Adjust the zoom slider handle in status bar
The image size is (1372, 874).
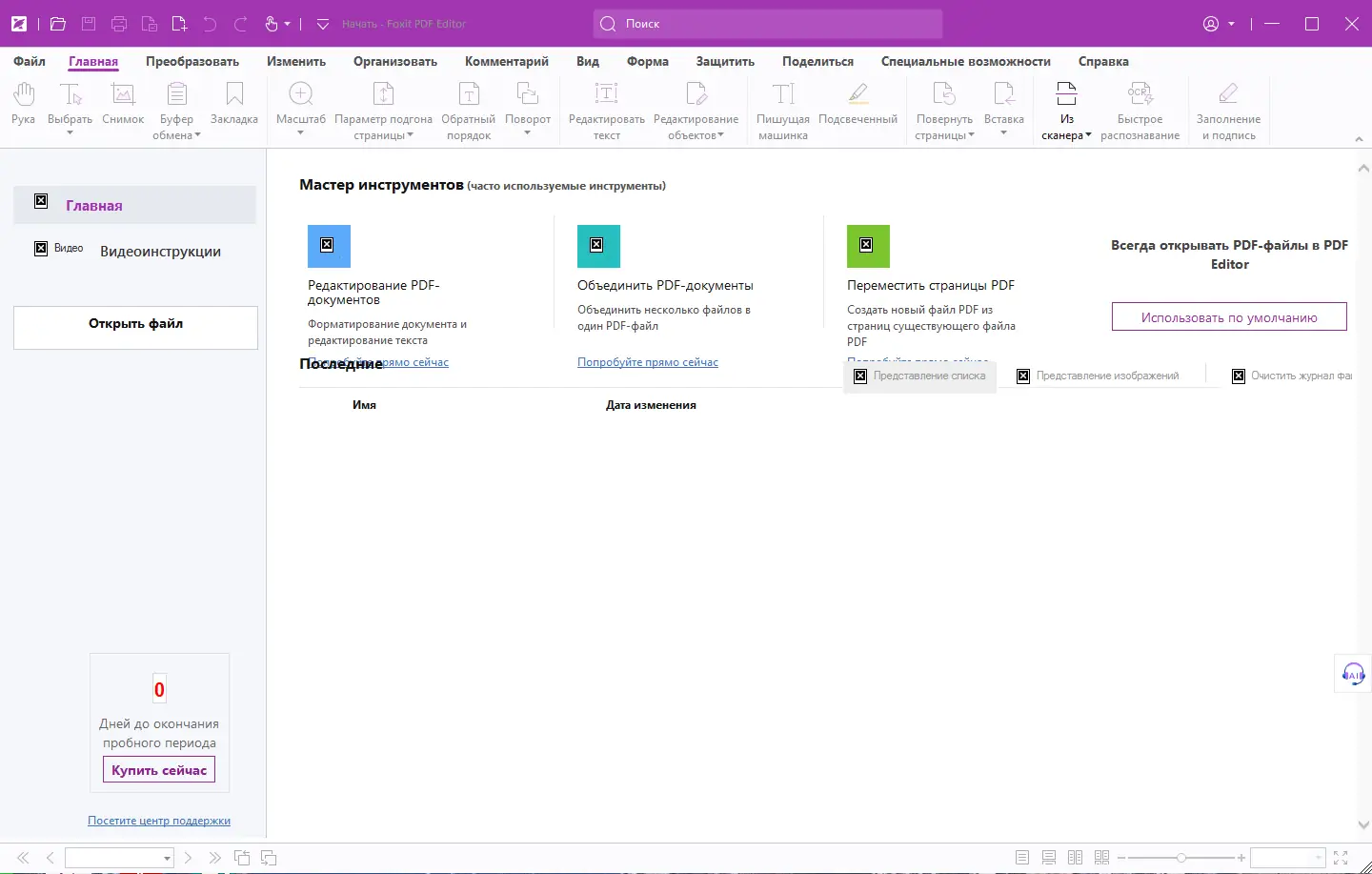1181,858
